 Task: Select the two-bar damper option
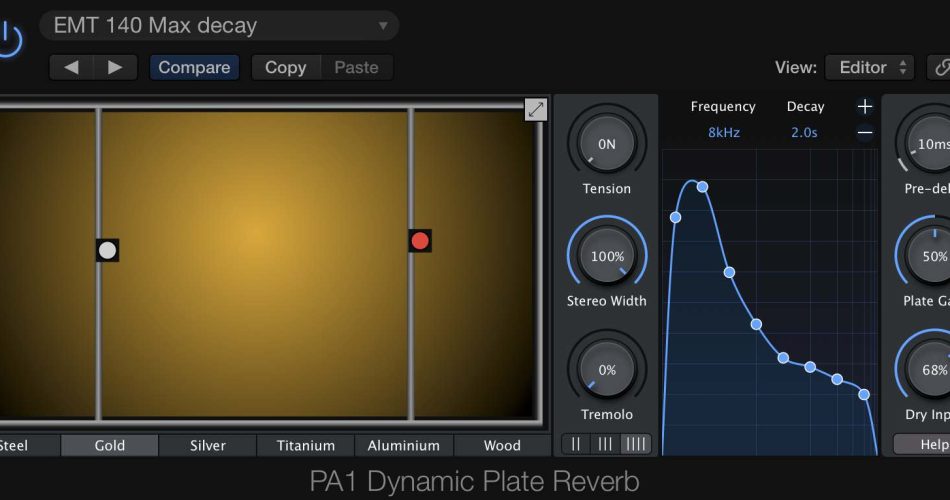point(576,444)
